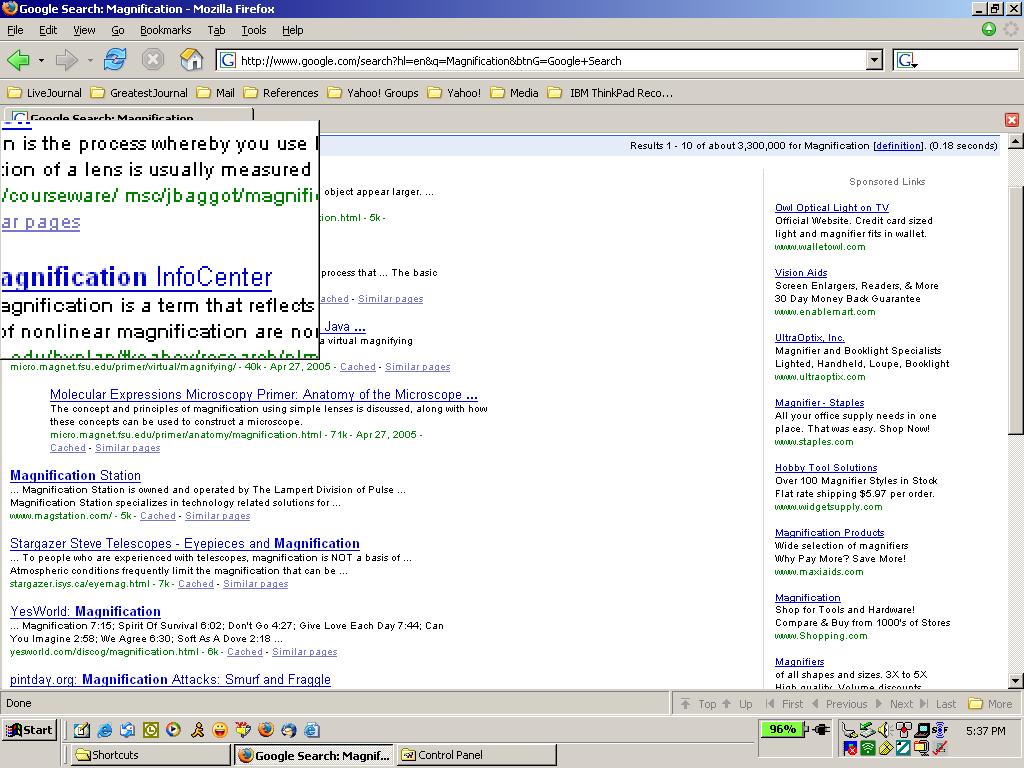Viewport: 1024px width, 768px height.
Task: Click the Stop loading icon
Action: click(x=153, y=60)
